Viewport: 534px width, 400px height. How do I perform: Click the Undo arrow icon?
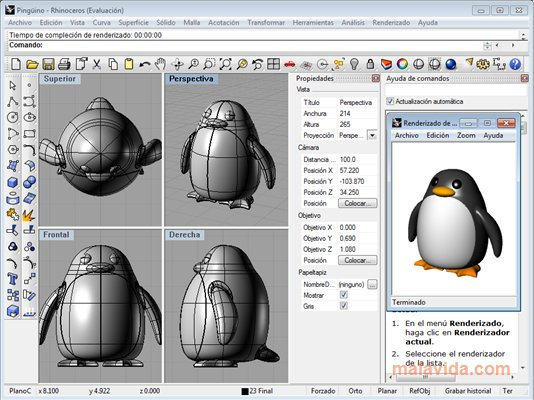(145, 64)
